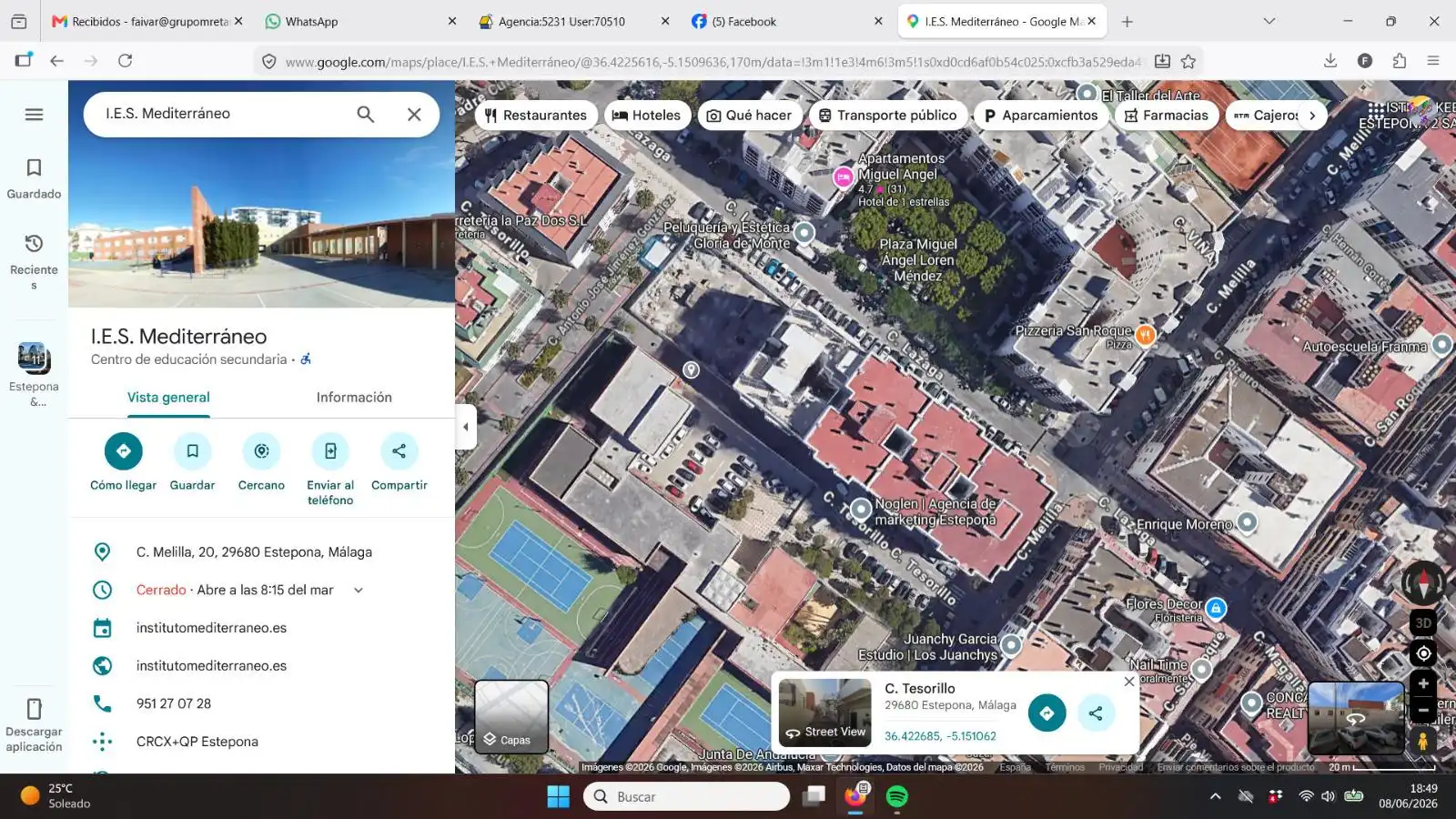Screen dimensions: 1456x819
Task: Select the Transporte público chip
Action: (x=888, y=116)
